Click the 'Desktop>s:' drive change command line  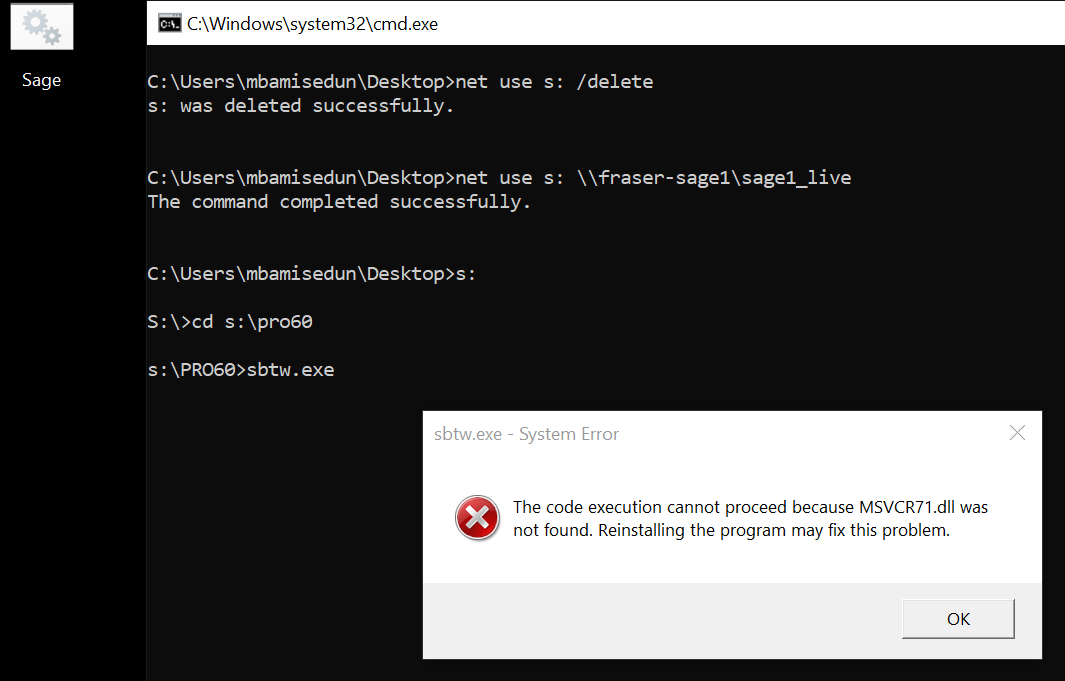point(312,274)
